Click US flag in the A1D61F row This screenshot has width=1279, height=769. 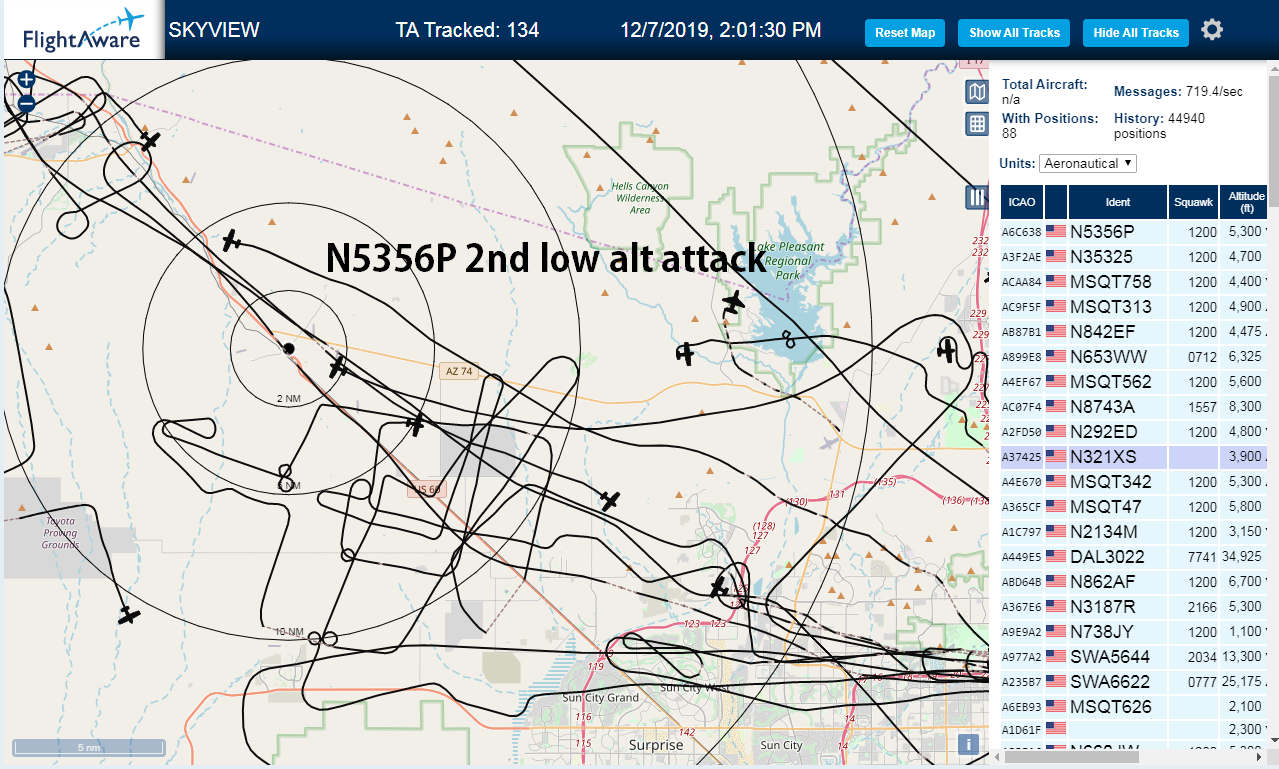pos(1055,730)
